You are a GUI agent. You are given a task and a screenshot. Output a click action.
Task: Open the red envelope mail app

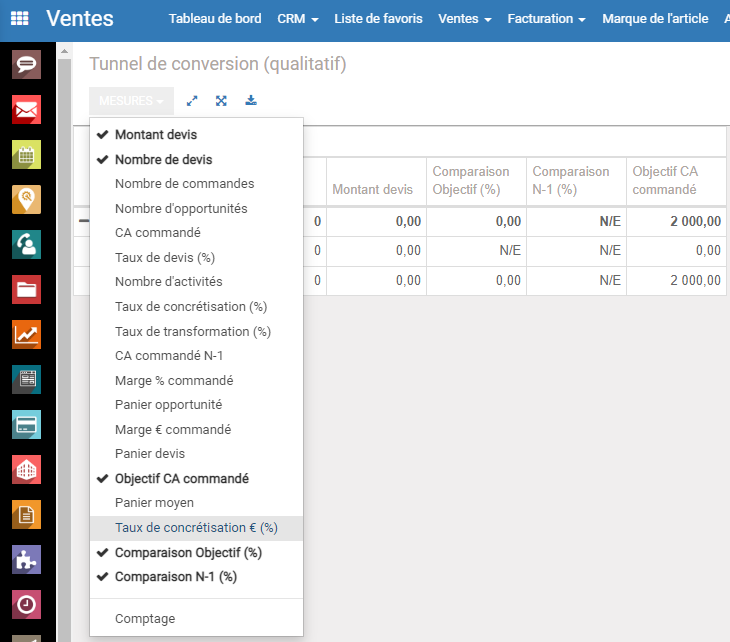coord(27,109)
